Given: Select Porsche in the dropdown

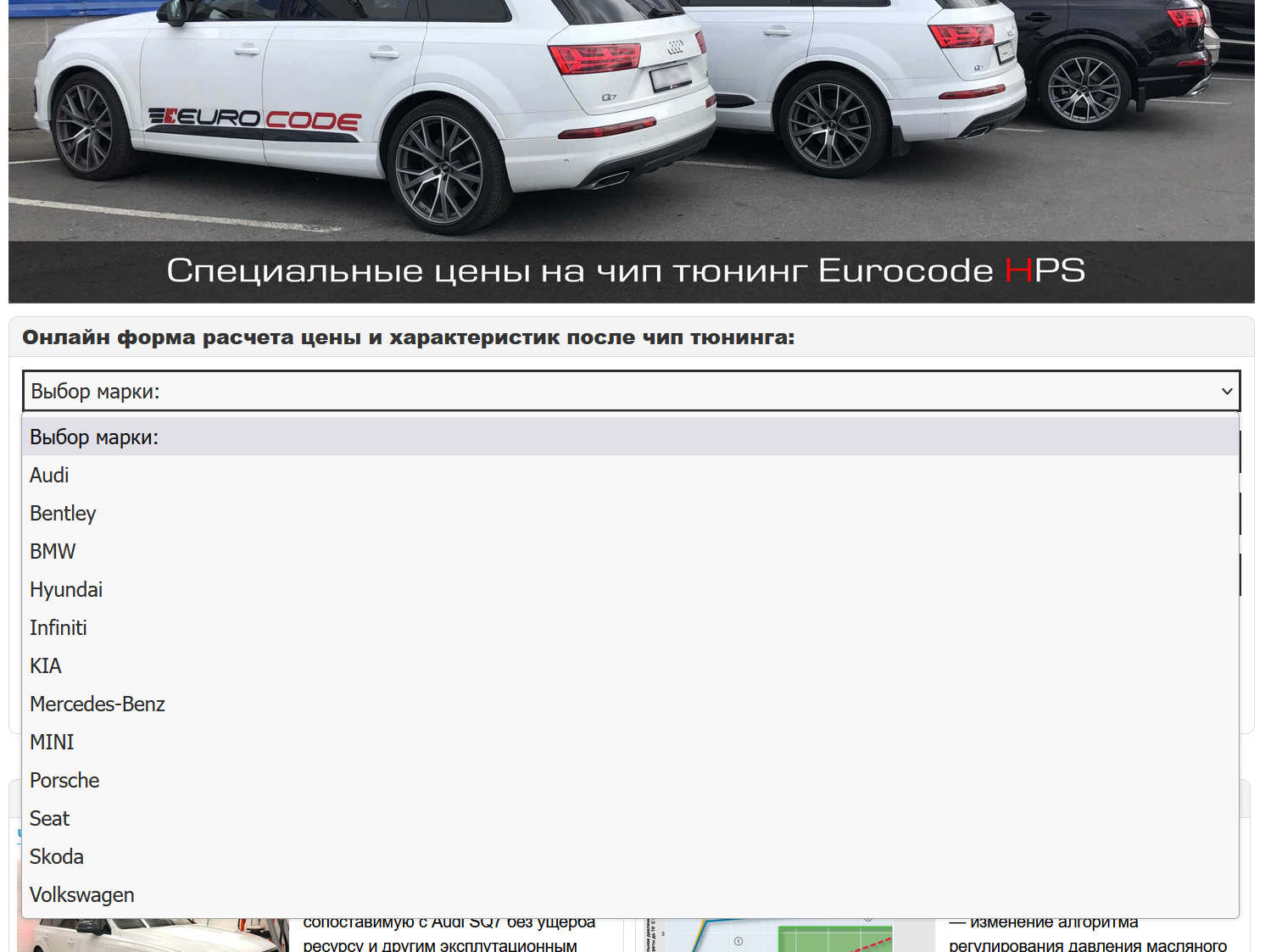Looking at the screenshot, I should coord(64,780).
